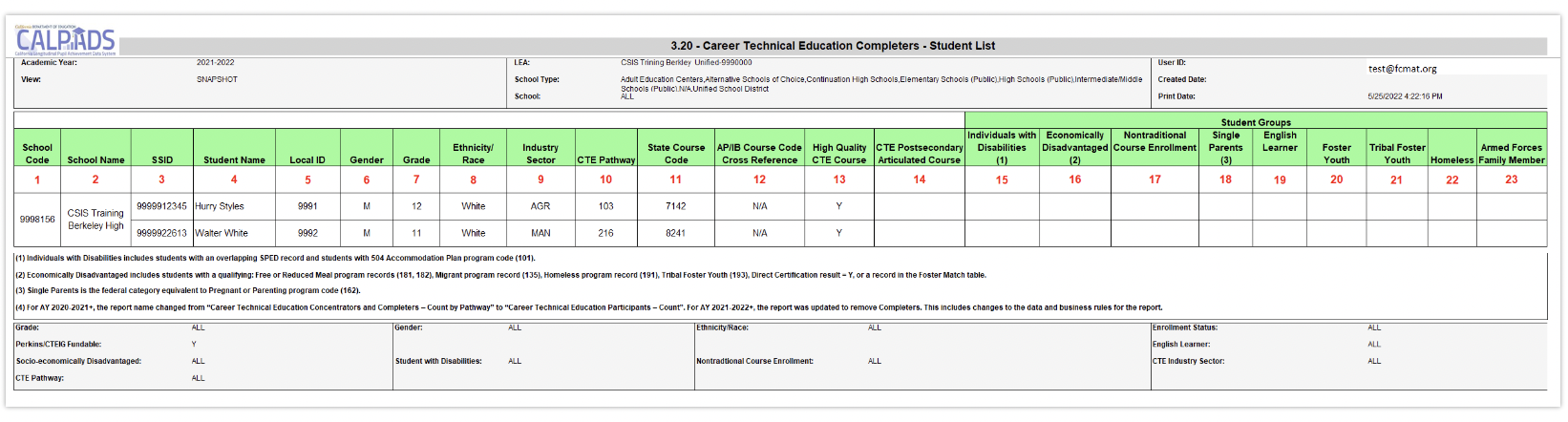The height and width of the screenshot is (422, 1568).
Task: Click the 'Perkins/CTEIG Fundable:' filter label
Action: (x=58, y=345)
